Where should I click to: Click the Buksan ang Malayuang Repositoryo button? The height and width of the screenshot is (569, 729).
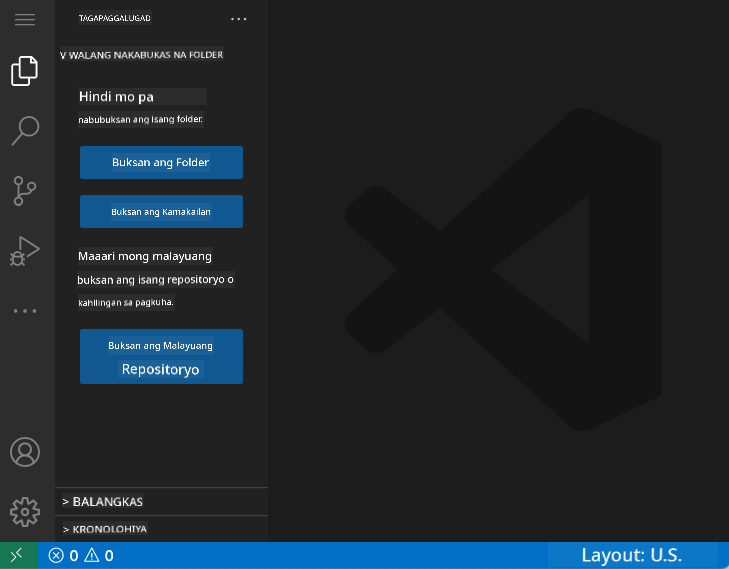[x=161, y=357]
